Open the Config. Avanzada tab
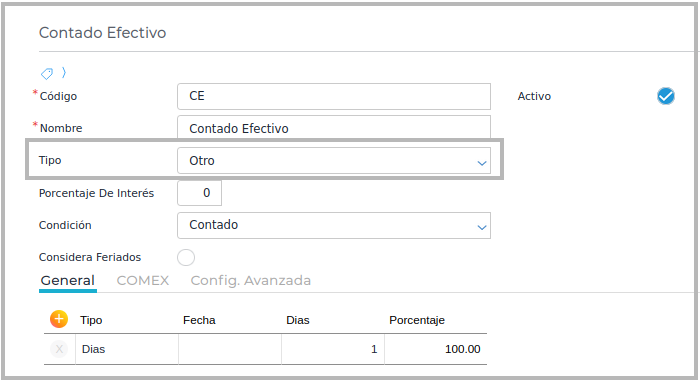700x381 pixels. click(x=250, y=281)
